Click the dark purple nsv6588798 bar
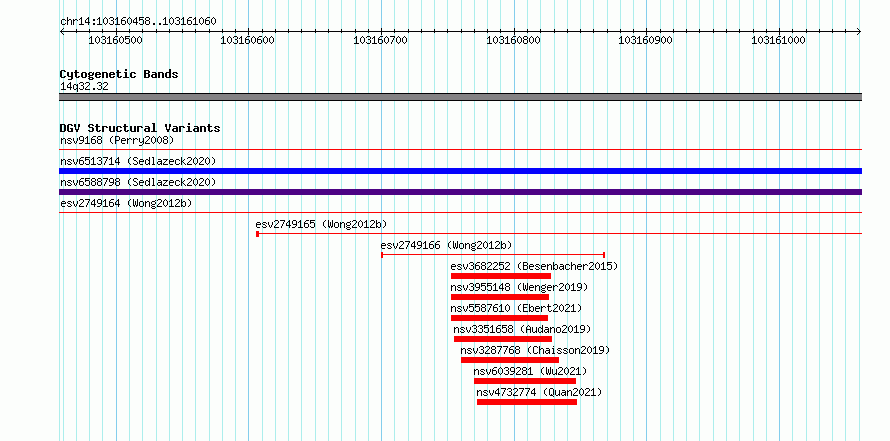Viewport: 890px width, 441px height. pyautogui.click(x=460, y=192)
